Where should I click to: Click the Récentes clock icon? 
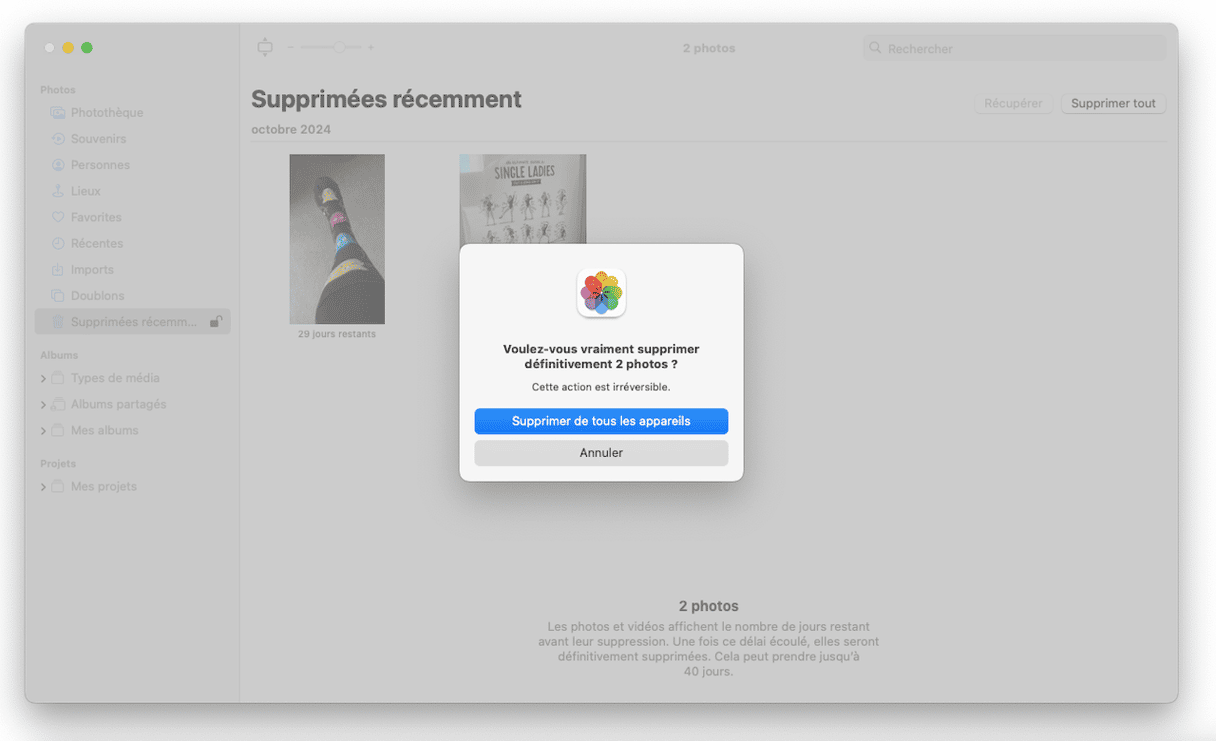click(x=58, y=243)
